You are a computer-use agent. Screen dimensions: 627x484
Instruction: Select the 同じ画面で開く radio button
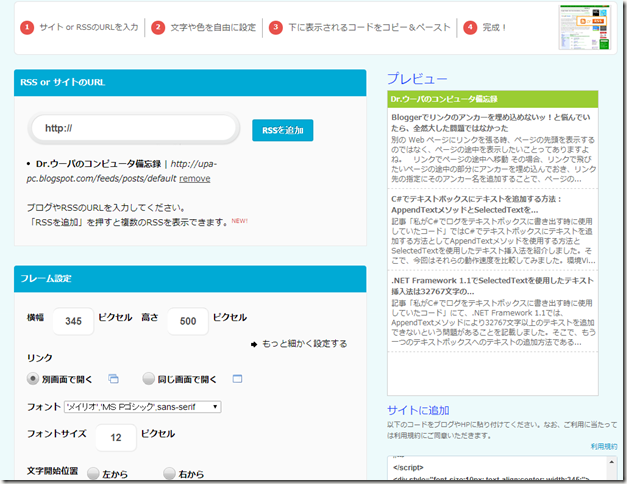tap(148, 378)
